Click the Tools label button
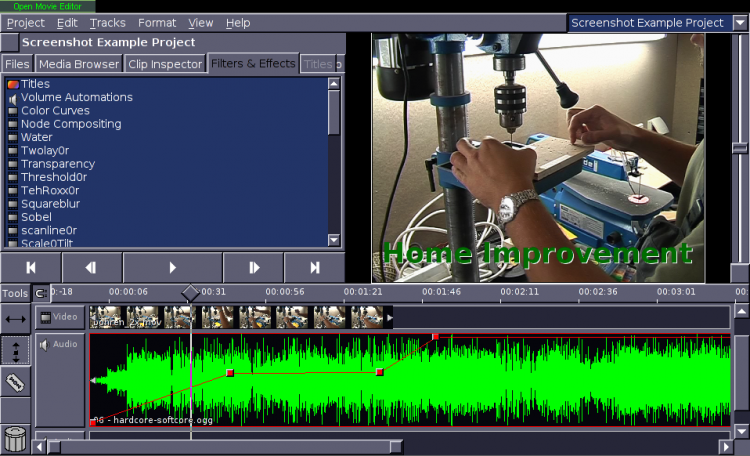 (15, 293)
